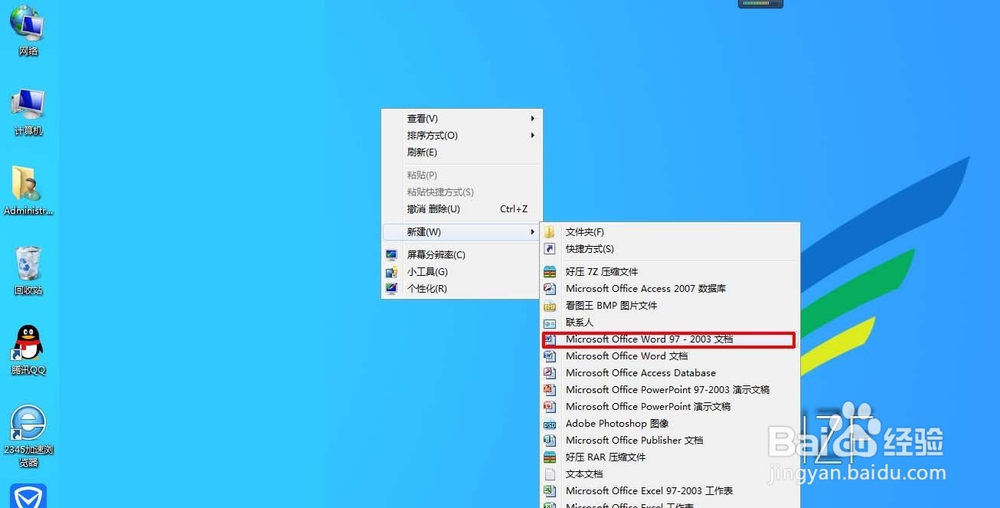The height and width of the screenshot is (508, 1000).
Task: Click the 好压 7Z archive icon
Action: click(x=549, y=272)
